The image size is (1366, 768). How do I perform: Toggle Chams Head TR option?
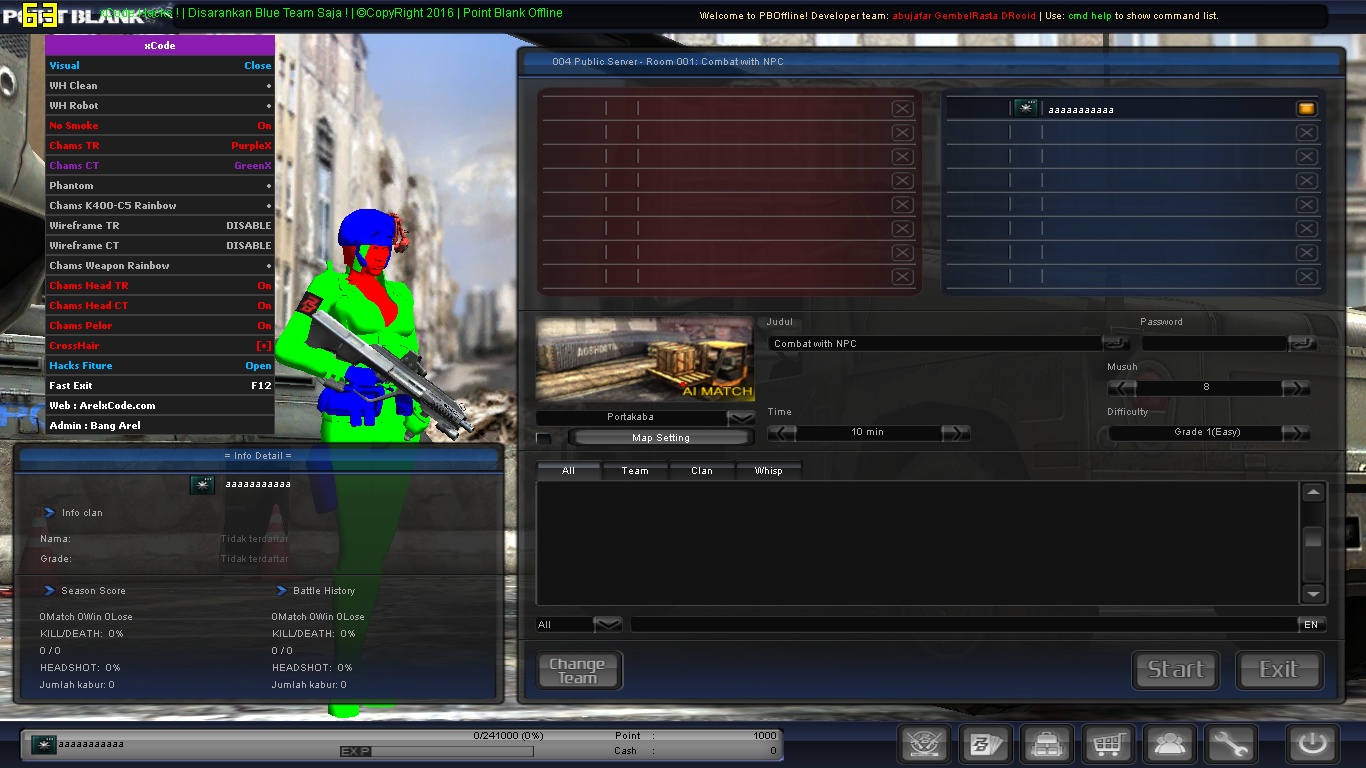point(160,285)
